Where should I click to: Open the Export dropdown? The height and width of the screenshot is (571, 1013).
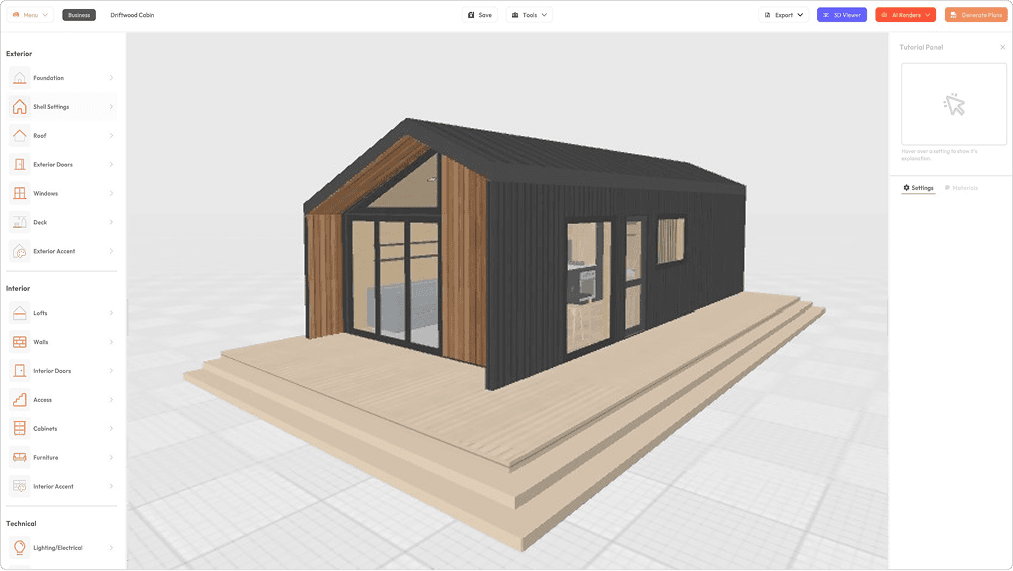(784, 15)
